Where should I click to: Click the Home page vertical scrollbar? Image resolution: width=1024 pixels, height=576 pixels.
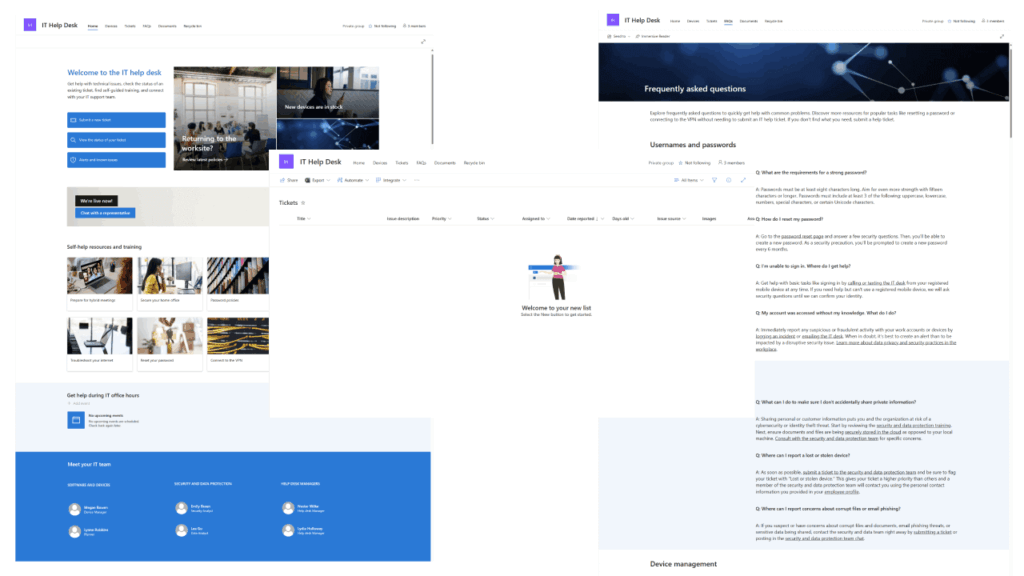click(x=432, y=98)
